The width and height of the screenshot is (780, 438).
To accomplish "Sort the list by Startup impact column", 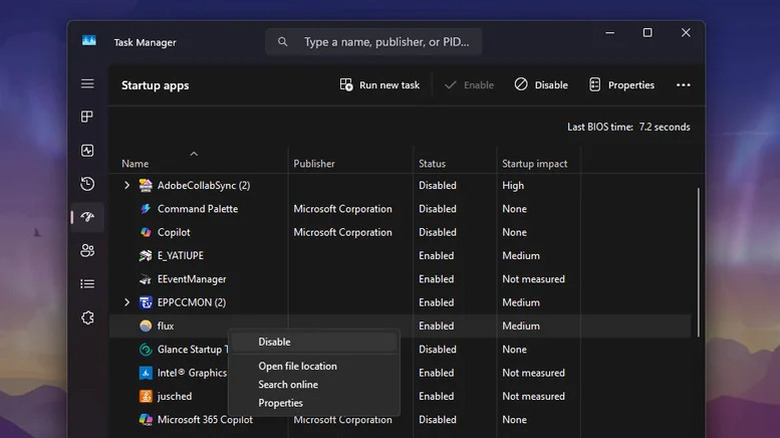I will pyautogui.click(x=535, y=163).
